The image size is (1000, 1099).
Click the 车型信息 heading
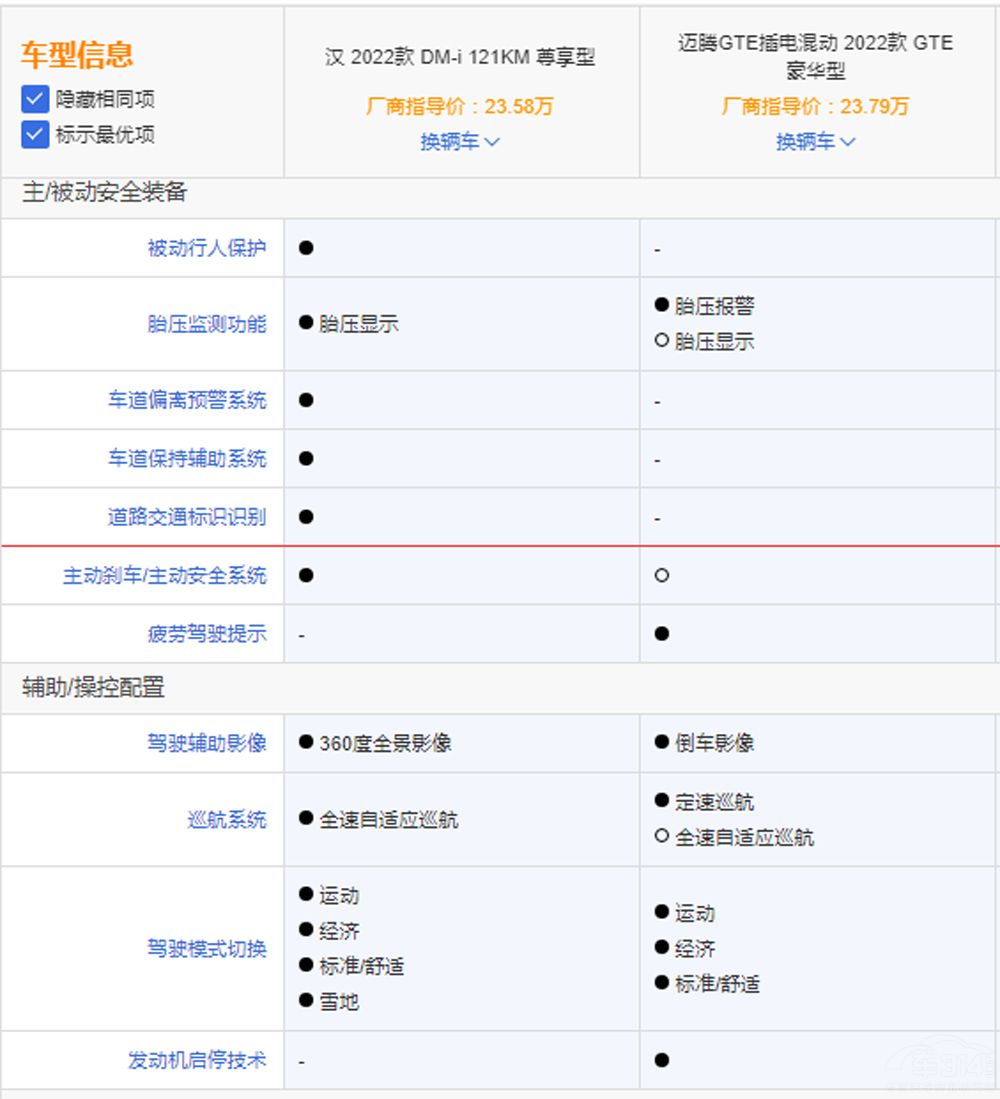coord(77,54)
